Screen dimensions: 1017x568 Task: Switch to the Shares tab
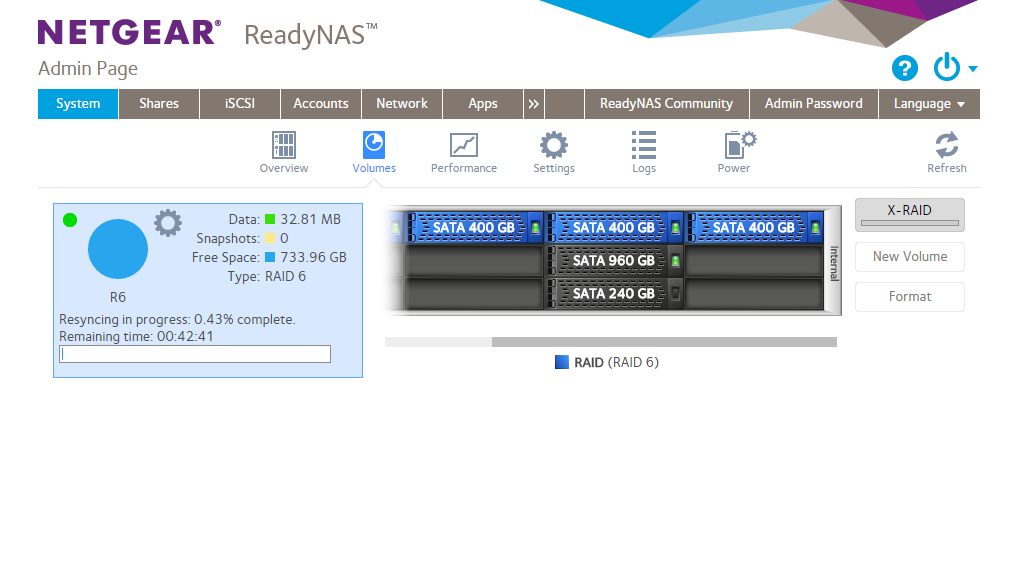point(159,104)
